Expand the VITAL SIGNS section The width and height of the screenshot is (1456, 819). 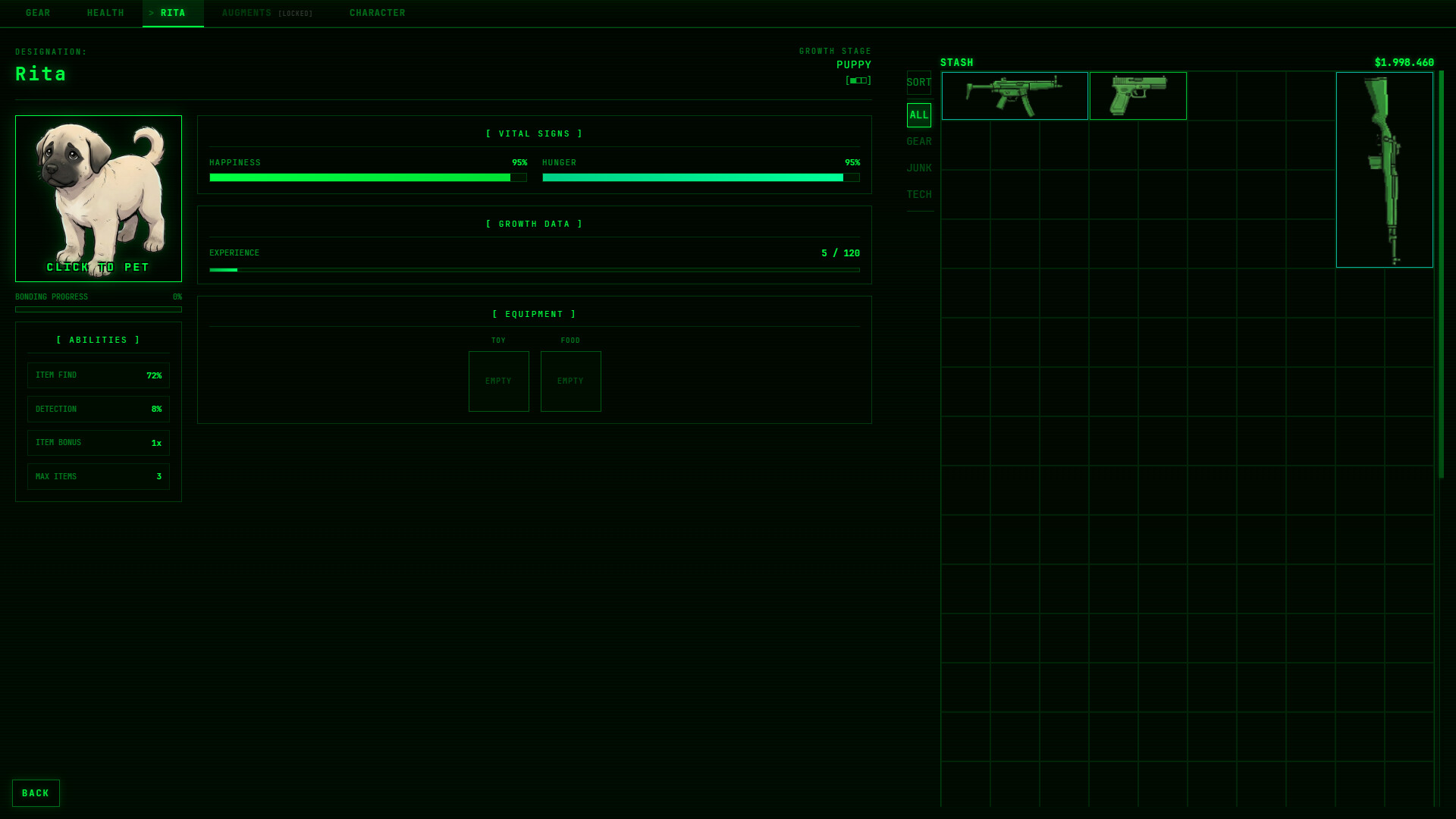click(534, 133)
